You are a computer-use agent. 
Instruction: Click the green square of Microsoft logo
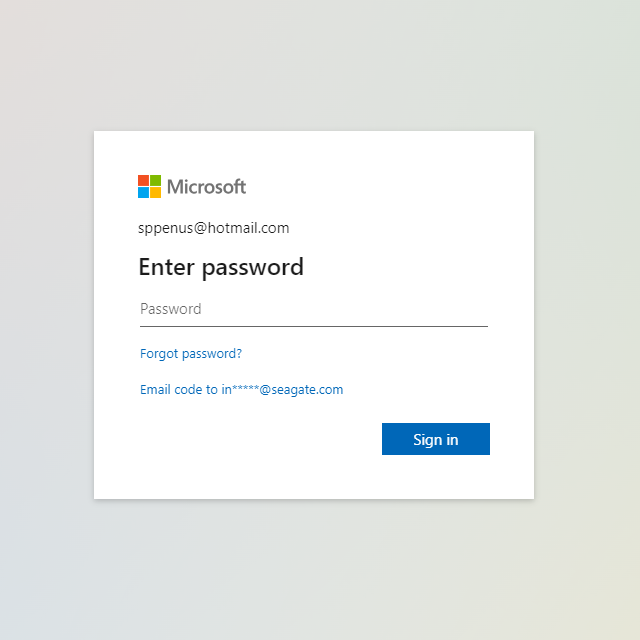tap(155, 180)
